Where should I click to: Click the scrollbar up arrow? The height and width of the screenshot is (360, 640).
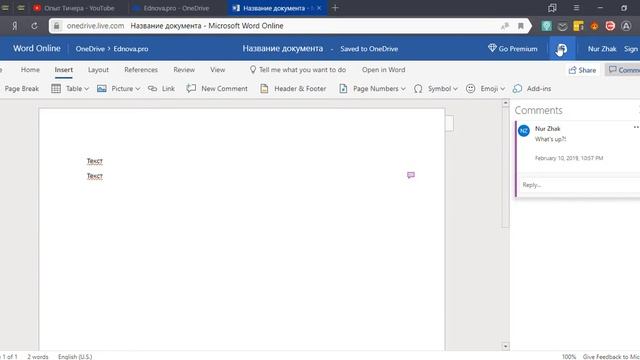click(x=505, y=103)
